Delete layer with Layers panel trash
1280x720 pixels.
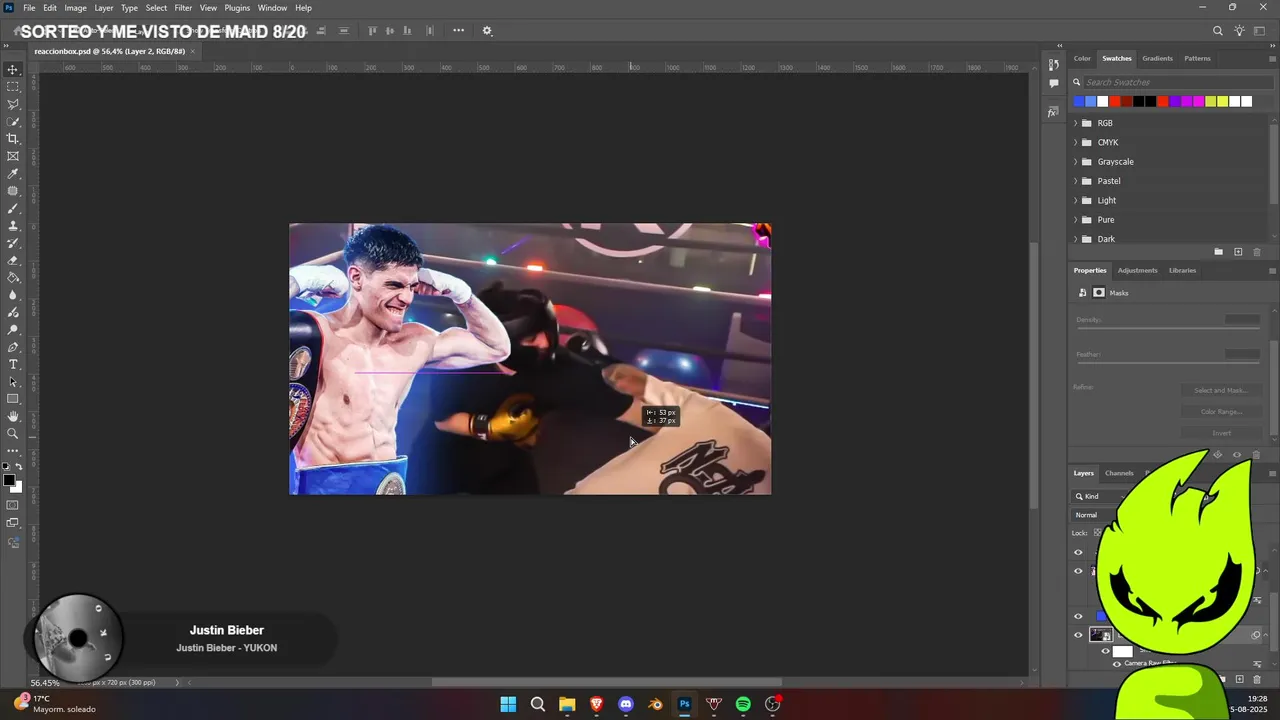[1257, 679]
